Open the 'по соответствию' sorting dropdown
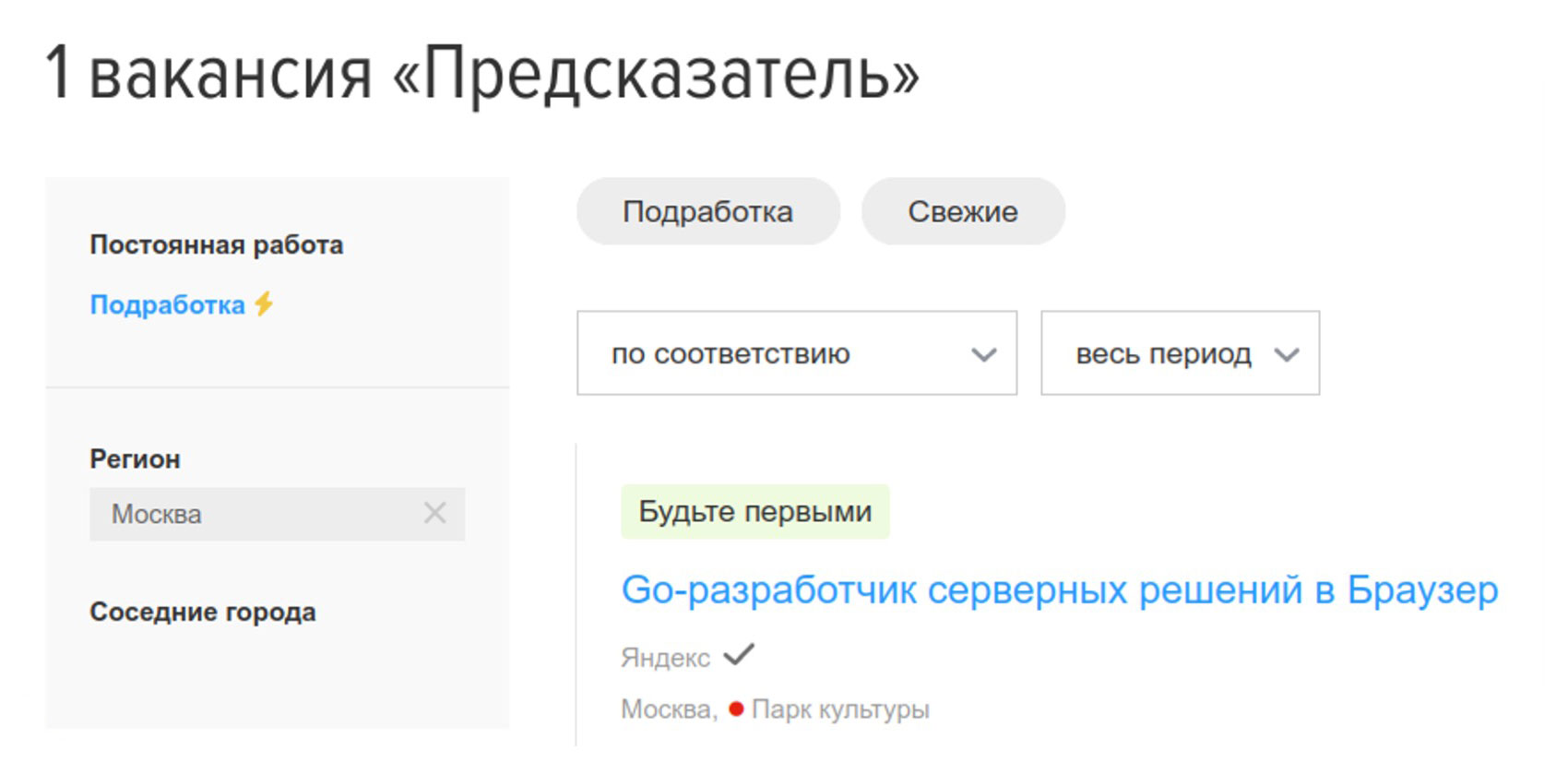 775,353
